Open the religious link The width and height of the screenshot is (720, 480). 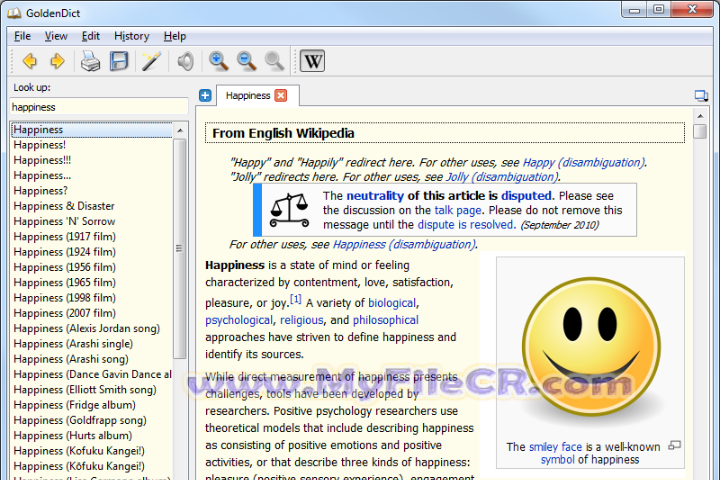[302, 320]
